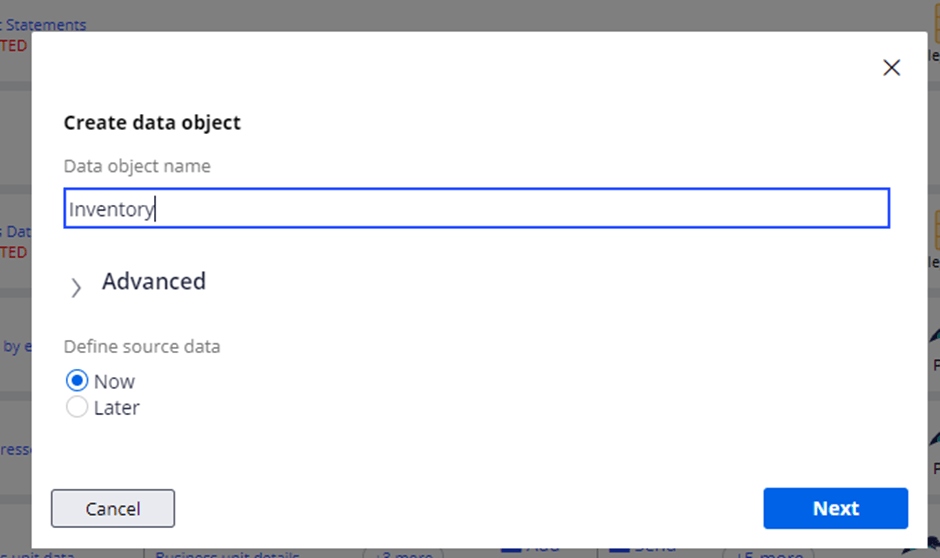Select the Later radio option
Viewport: 940px width, 558px height.
tap(76, 408)
